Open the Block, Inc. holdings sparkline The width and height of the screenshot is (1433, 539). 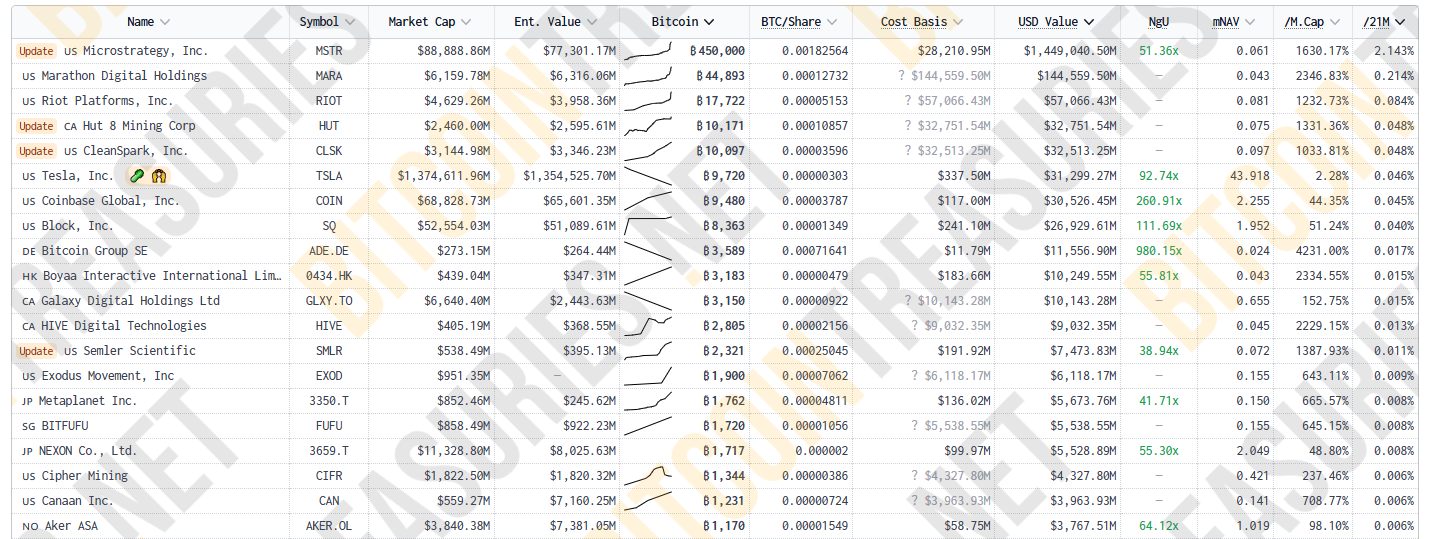pos(648,226)
